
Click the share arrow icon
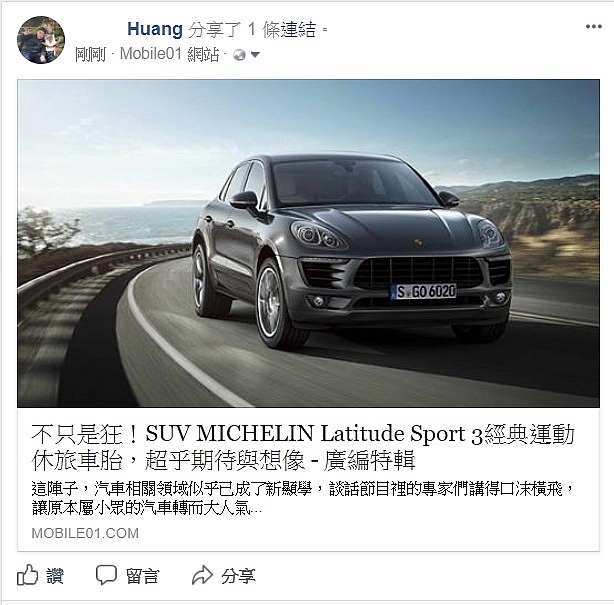(x=202, y=575)
